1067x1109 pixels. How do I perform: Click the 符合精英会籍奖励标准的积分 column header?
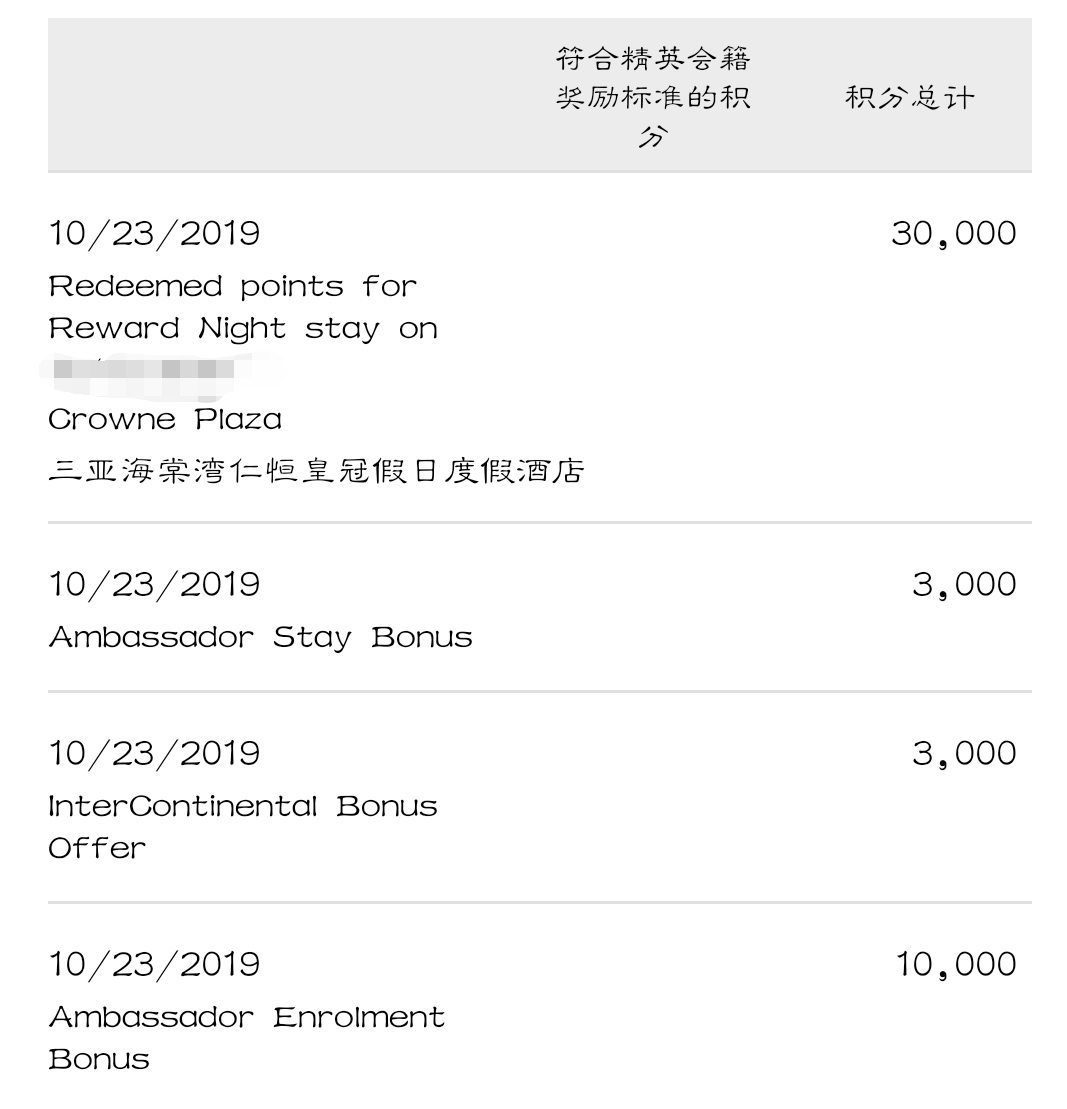point(653,98)
